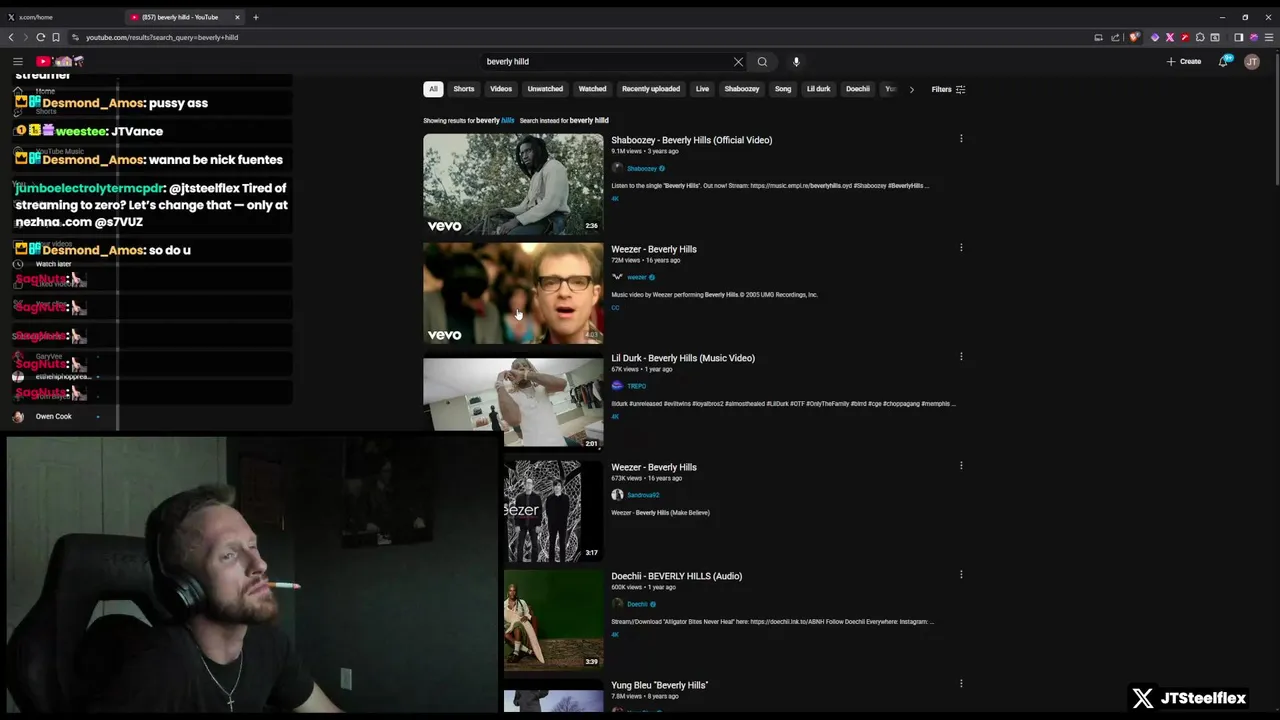Open the Filters options panel
Image resolution: width=1280 pixels, height=720 pixels.
point(948,89)
